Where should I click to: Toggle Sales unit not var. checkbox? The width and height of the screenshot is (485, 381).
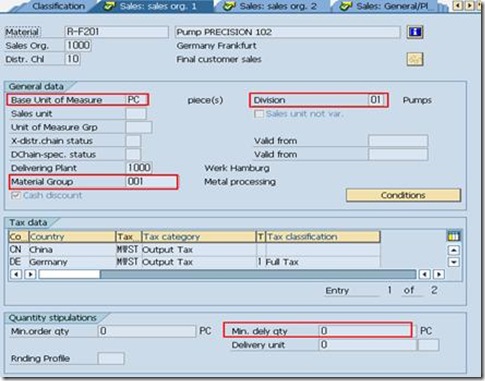[259, 114]
